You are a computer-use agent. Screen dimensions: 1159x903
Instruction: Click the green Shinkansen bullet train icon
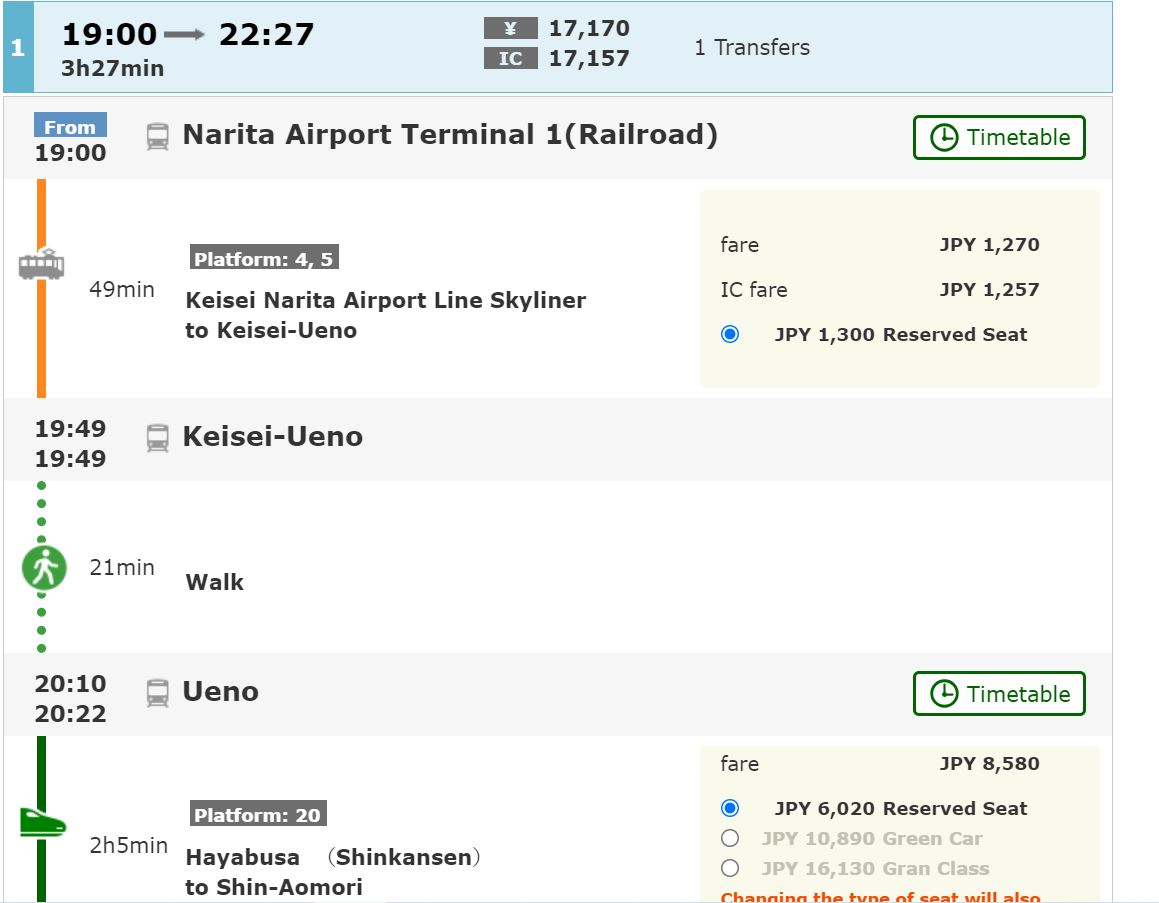(x=42, y=823)
